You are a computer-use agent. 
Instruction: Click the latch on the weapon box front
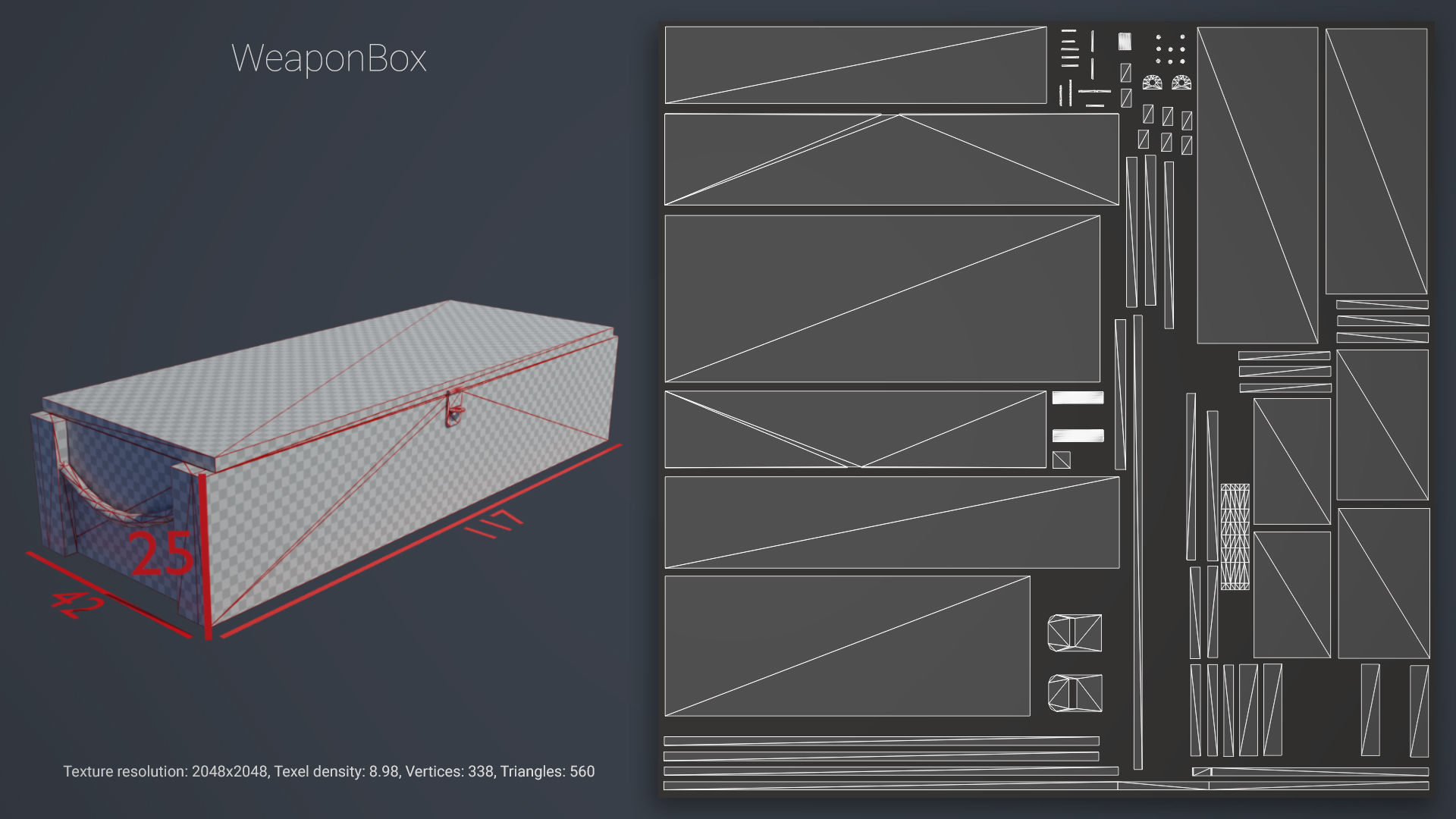pos(455,409)
